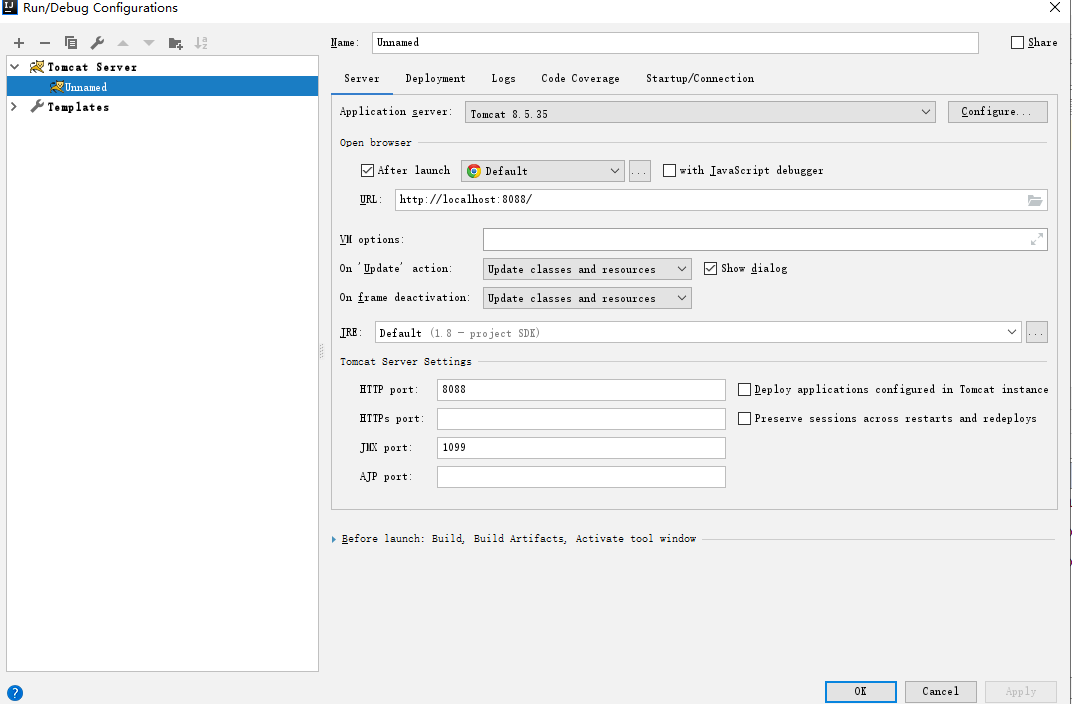Select the Unnamed configuration in tree

coord(163,87)
